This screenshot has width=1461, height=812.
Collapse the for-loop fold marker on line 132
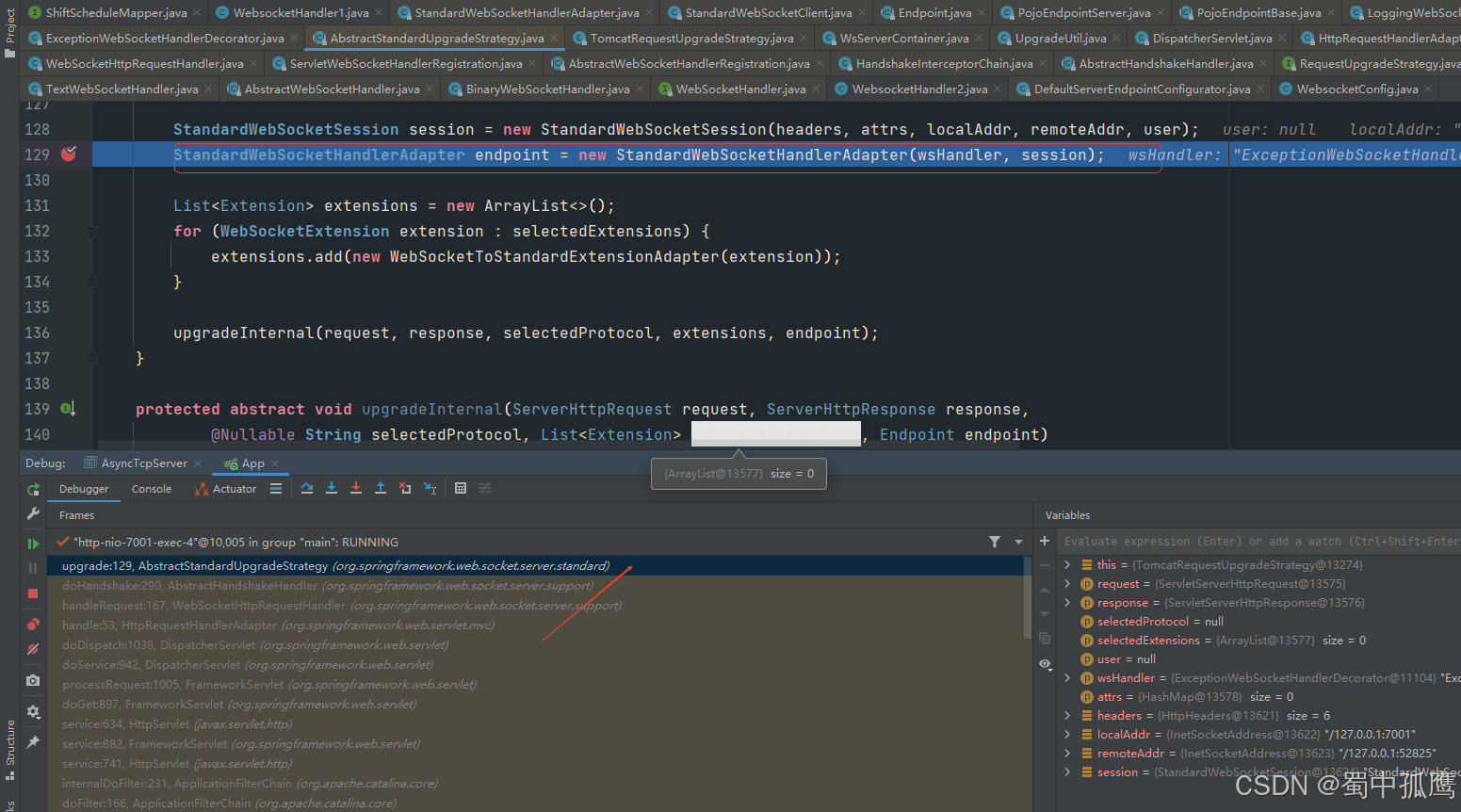pyautogui.click(x=91, y=231)
